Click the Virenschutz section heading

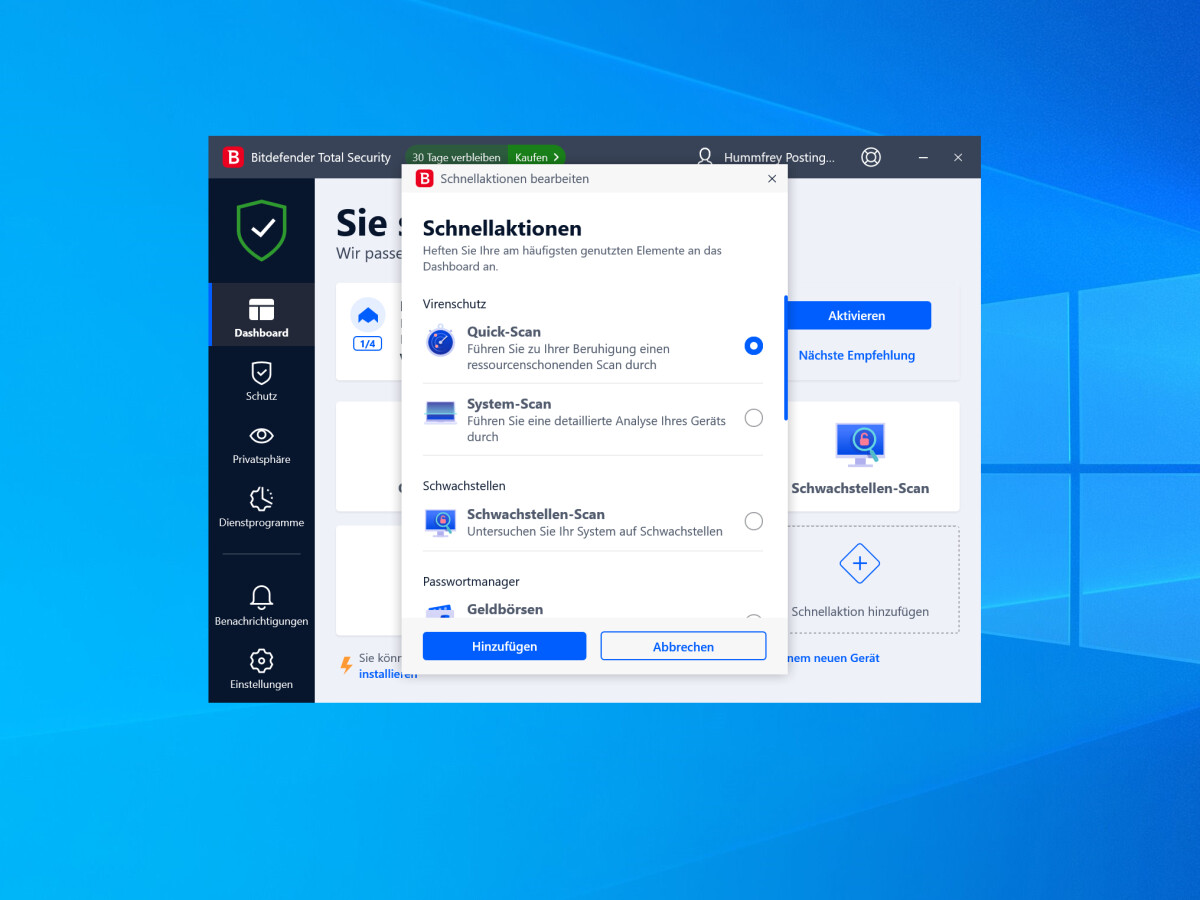pyautogui.click(x=454, y=303)
